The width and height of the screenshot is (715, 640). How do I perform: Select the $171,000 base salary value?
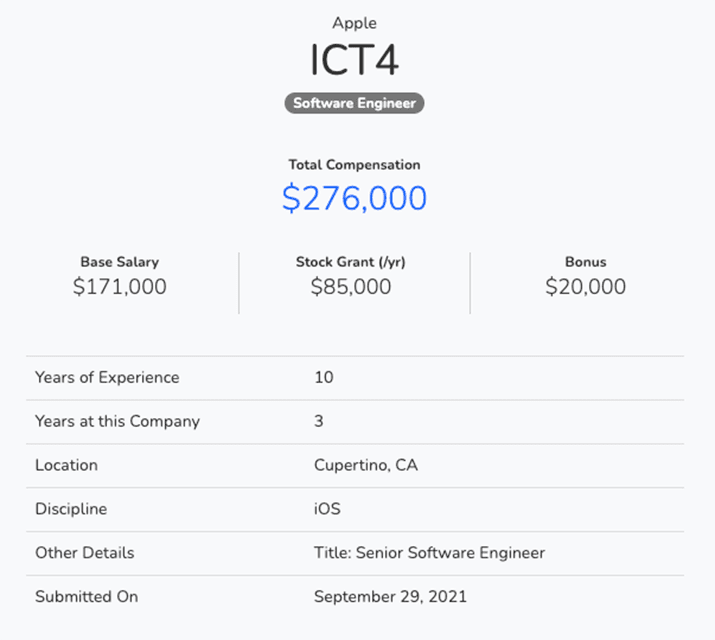coord(119,287)
